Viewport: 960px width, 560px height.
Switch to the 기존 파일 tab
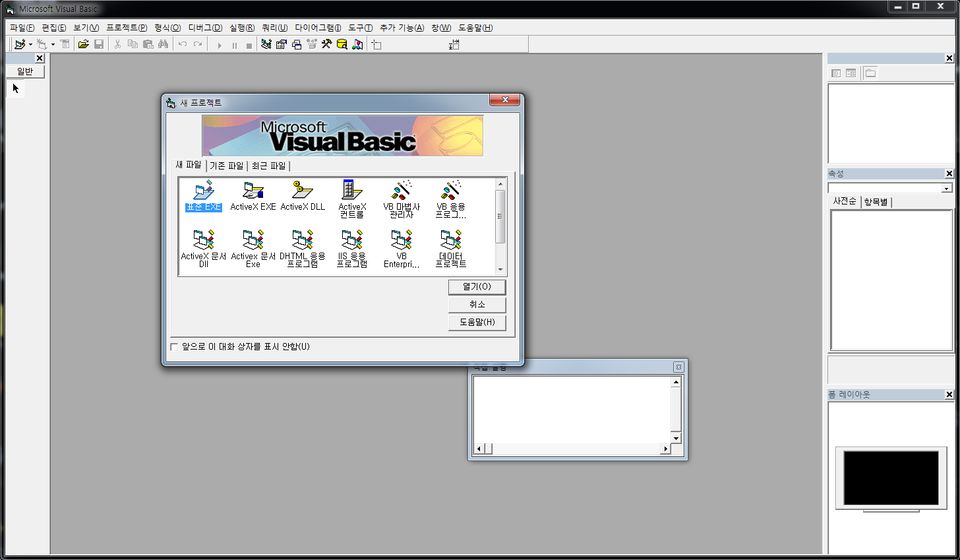point(227,166)
